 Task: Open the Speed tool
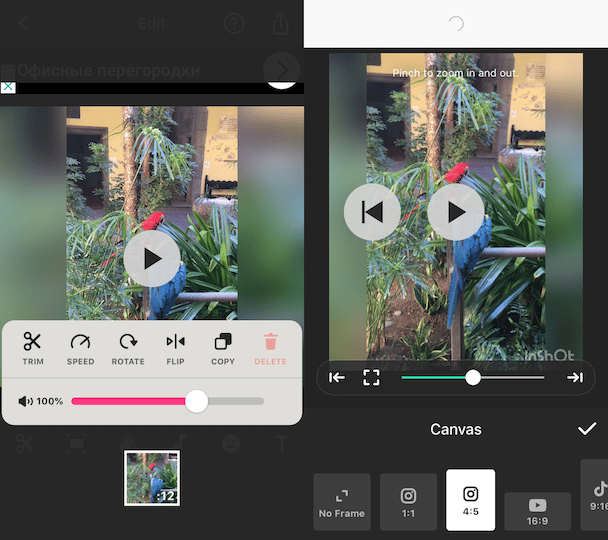click(x=80, y=348)
